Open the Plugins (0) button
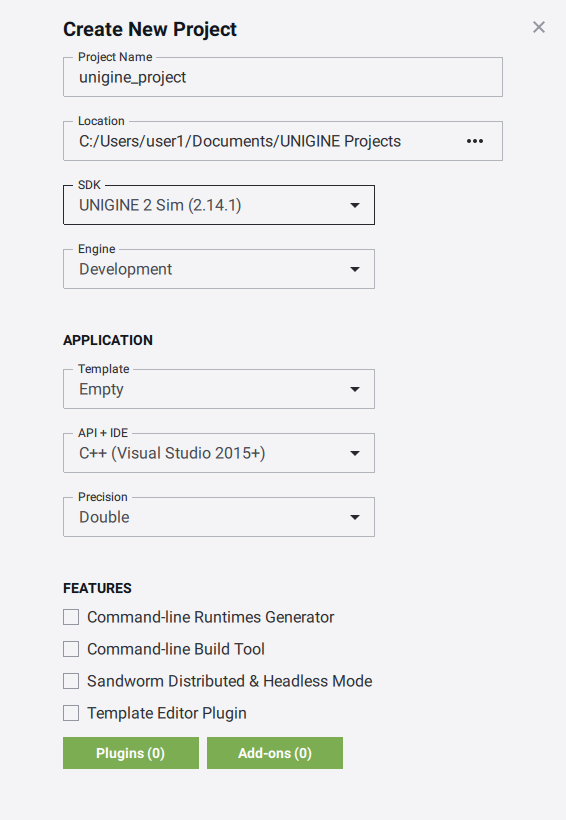The image size is (566, 820). click(131, 753)
